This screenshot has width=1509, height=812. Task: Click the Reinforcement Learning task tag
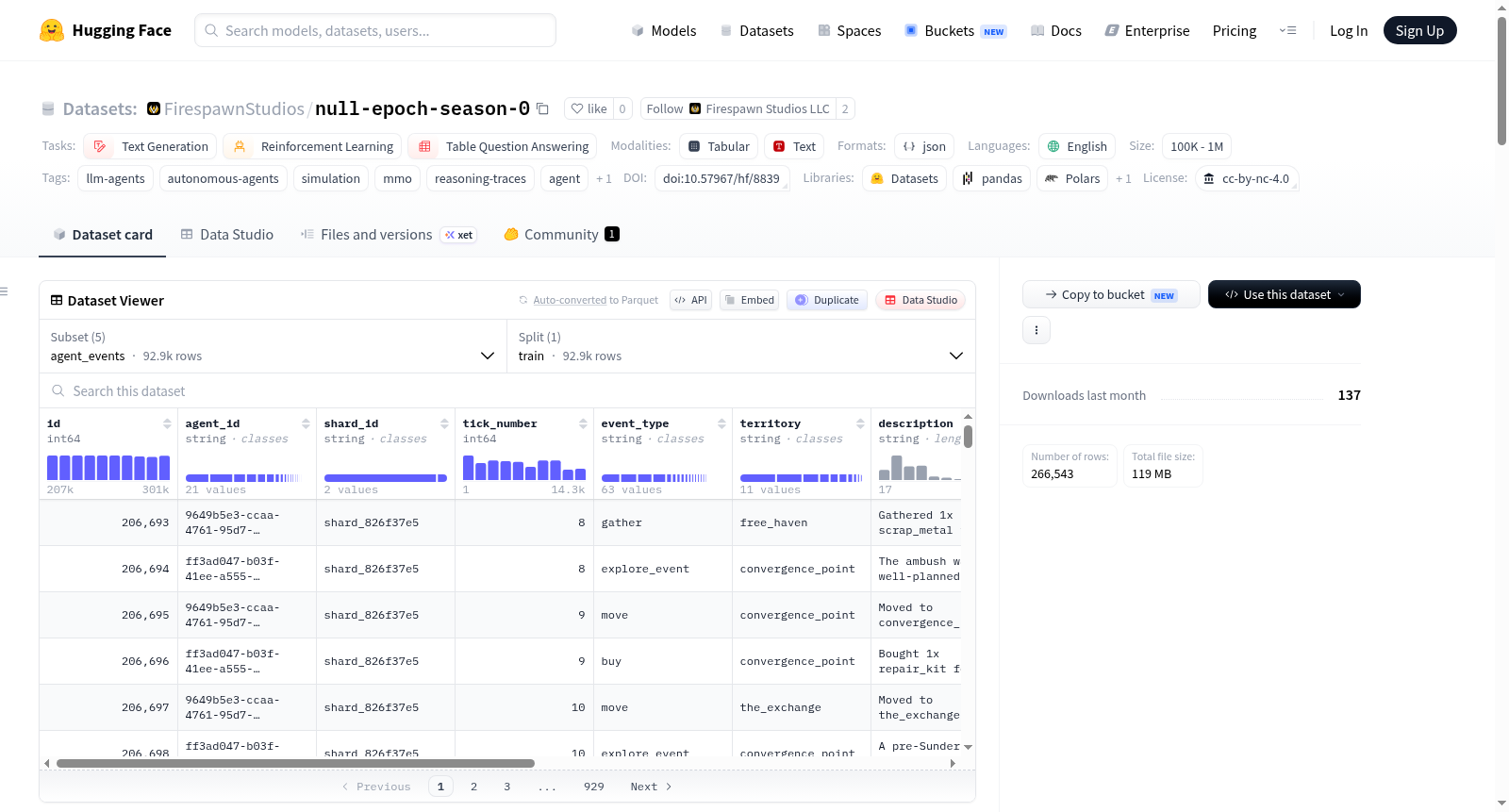pyautogui.click(x=313, y=146)
